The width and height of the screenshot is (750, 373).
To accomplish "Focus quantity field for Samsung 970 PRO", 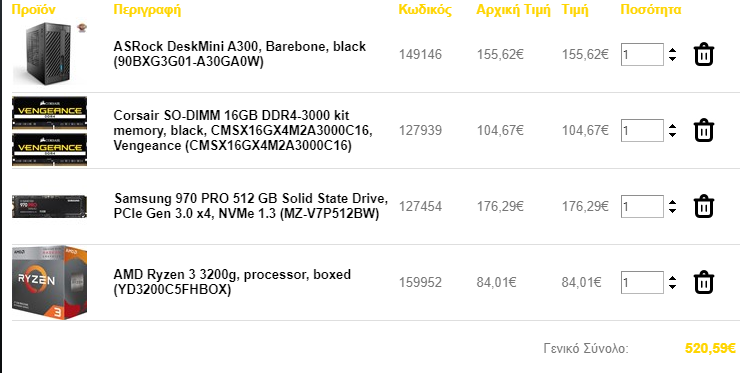I will pos(642,207).
